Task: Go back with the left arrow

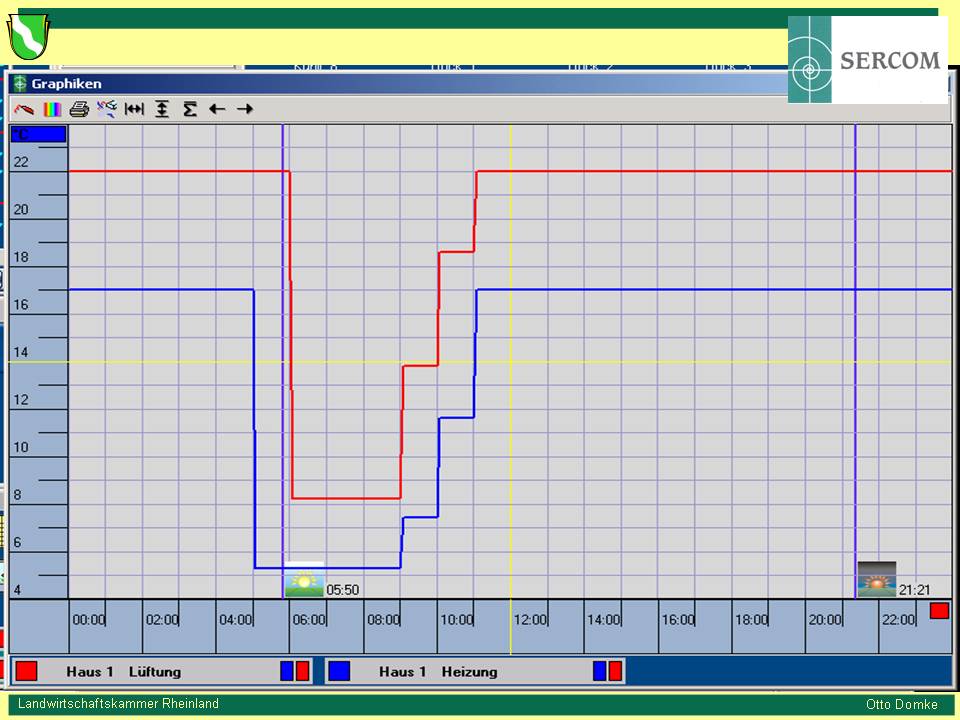Action: coord(217,109)
